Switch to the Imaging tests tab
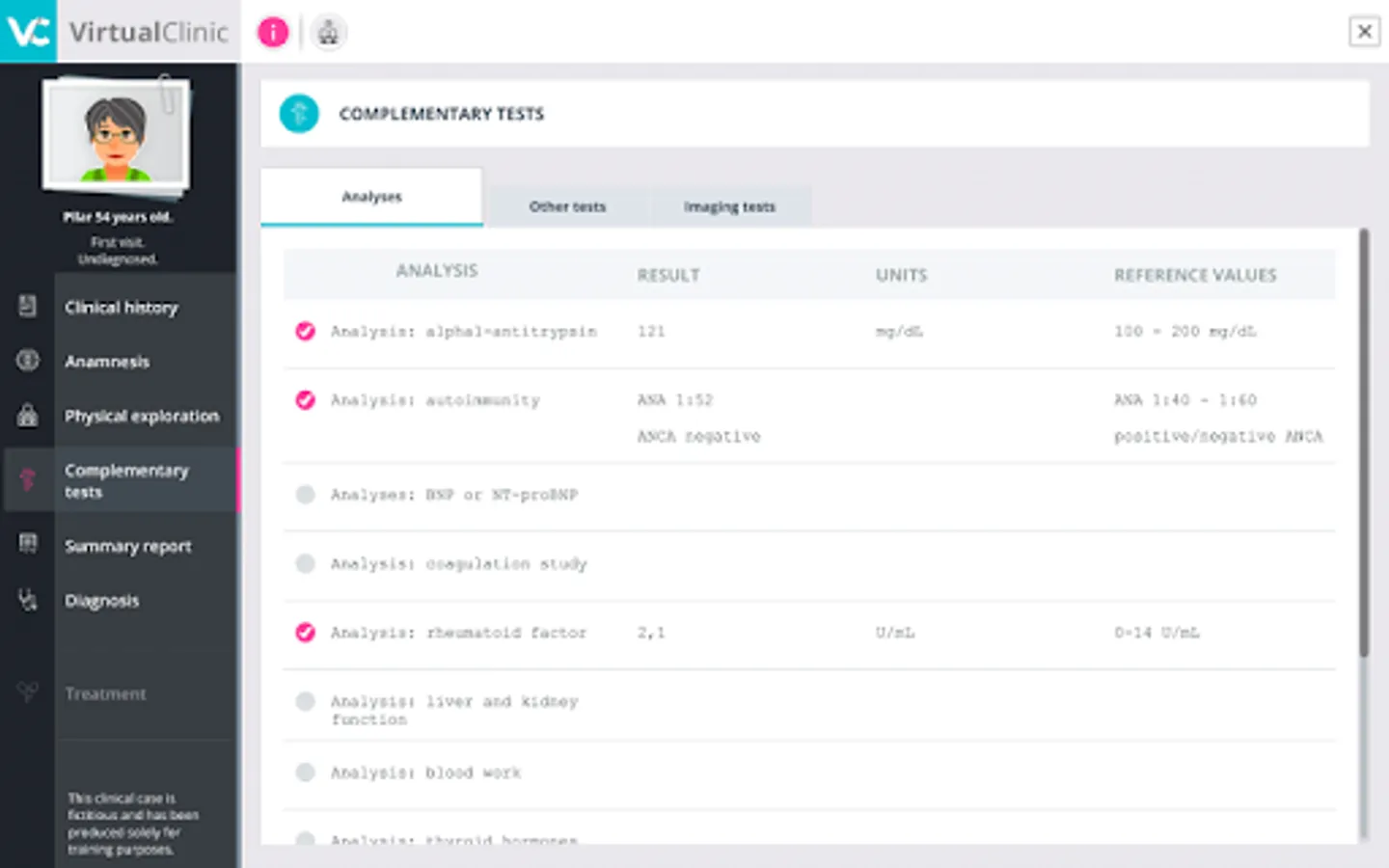1389x868 pixels. point(729,206)
